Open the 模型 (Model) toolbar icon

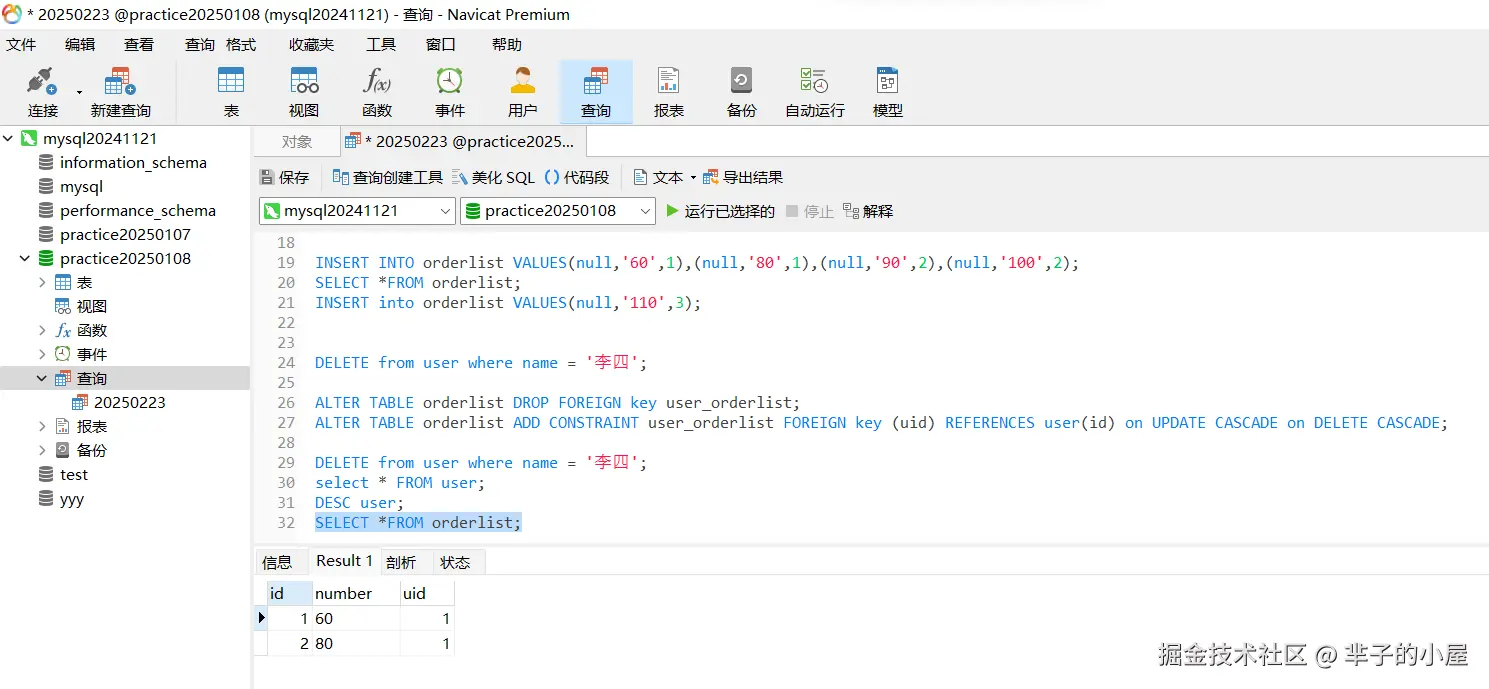tap(888, 92)
